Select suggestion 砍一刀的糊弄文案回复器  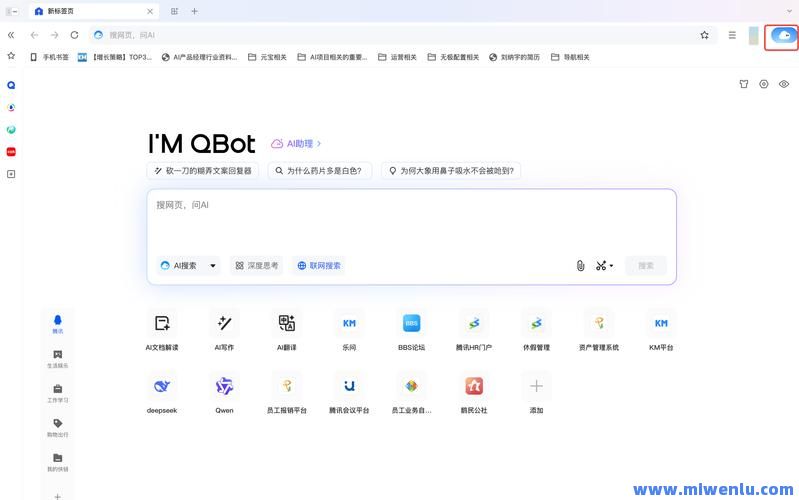tap(203, 171)
